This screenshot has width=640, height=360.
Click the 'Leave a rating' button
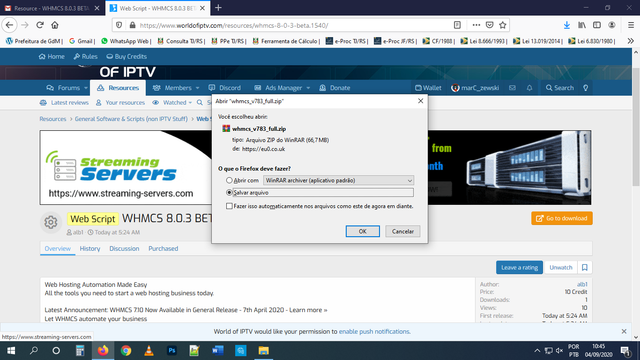pyautogui.click(x=519, y=267)
